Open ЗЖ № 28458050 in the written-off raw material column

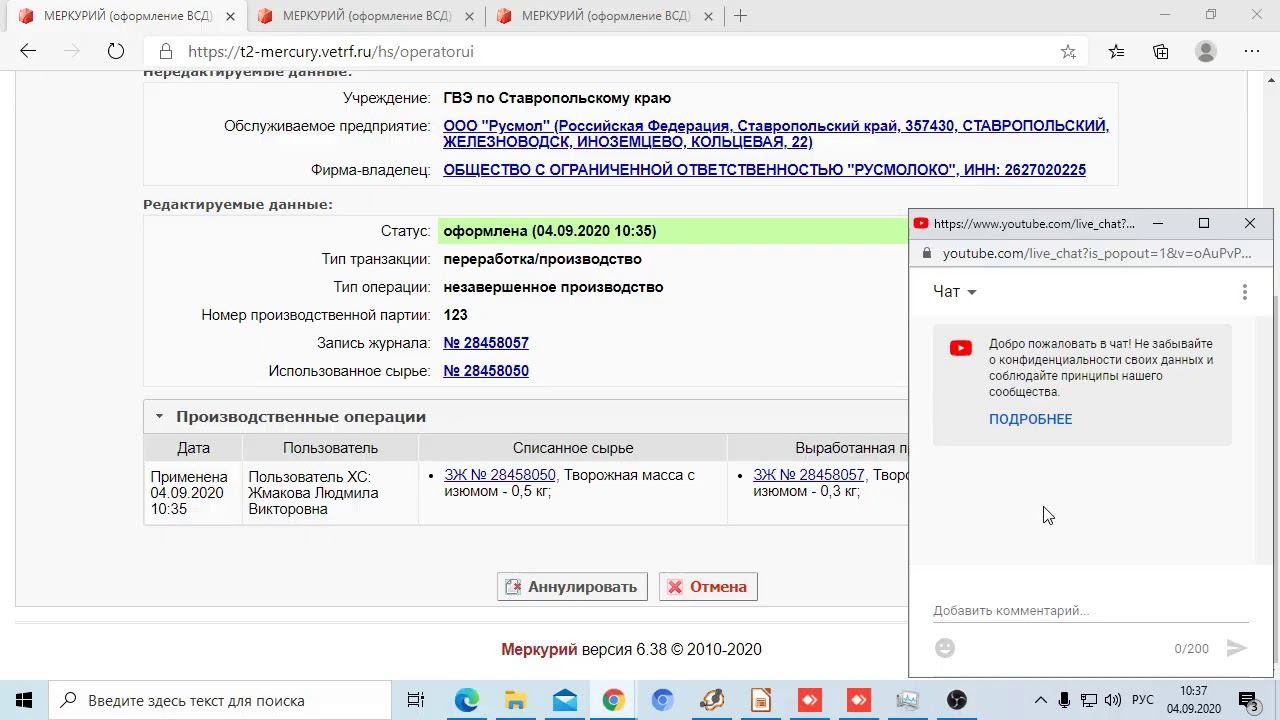click(x=499, y=475)
